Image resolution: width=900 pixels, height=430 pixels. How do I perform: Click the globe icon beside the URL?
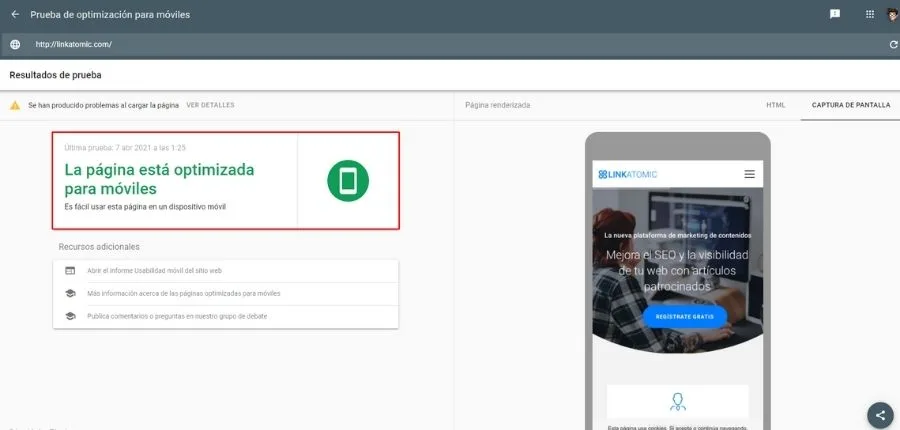[15, 44]
